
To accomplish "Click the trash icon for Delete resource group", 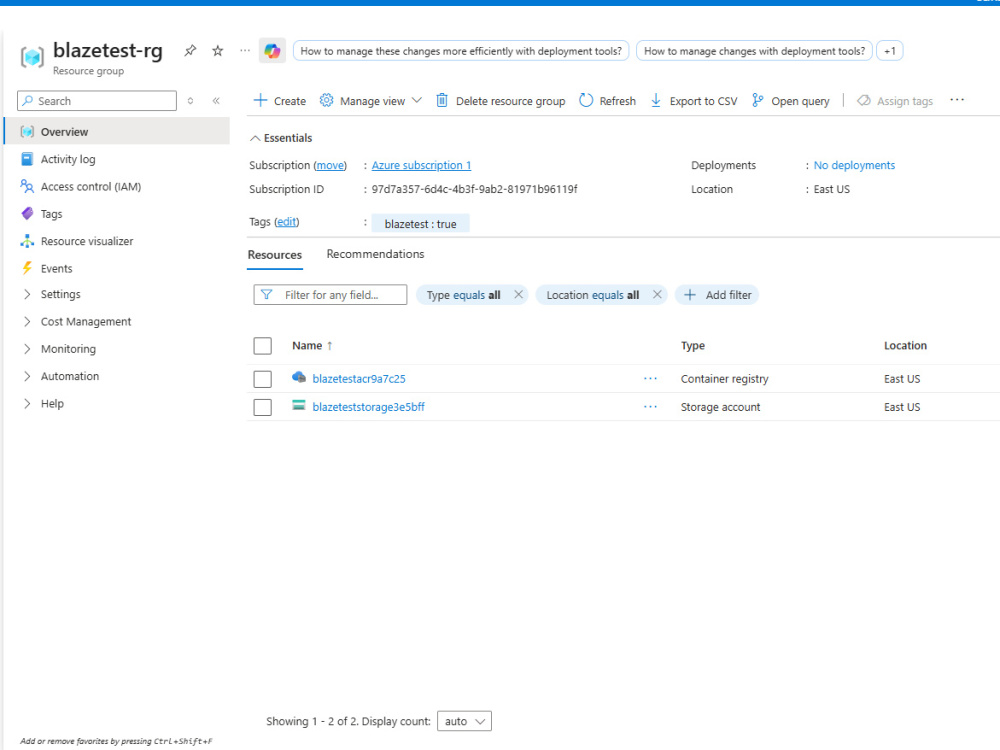I will (442, 100).
